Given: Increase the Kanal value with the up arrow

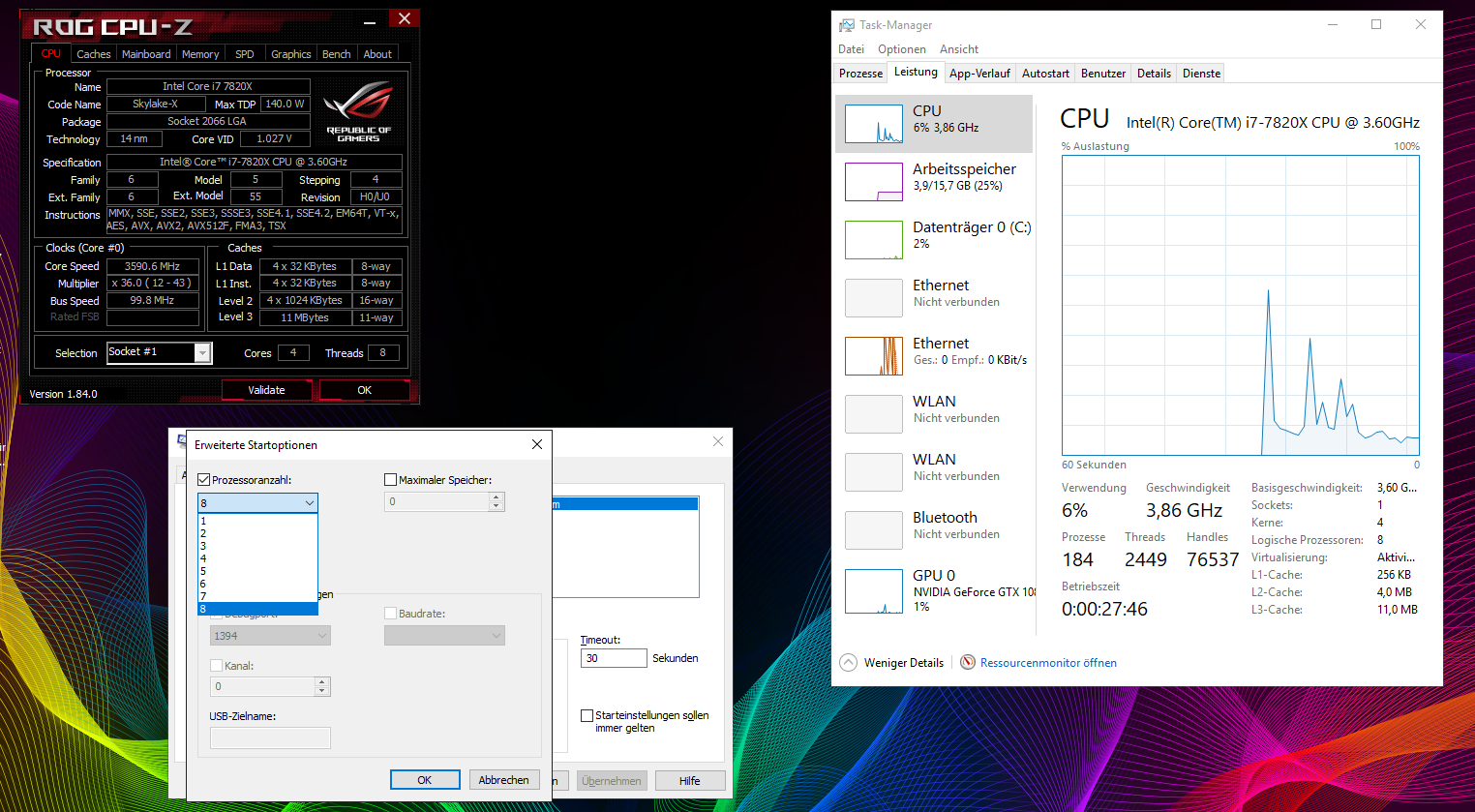Looking at the screenshot, I should point(322,682).
